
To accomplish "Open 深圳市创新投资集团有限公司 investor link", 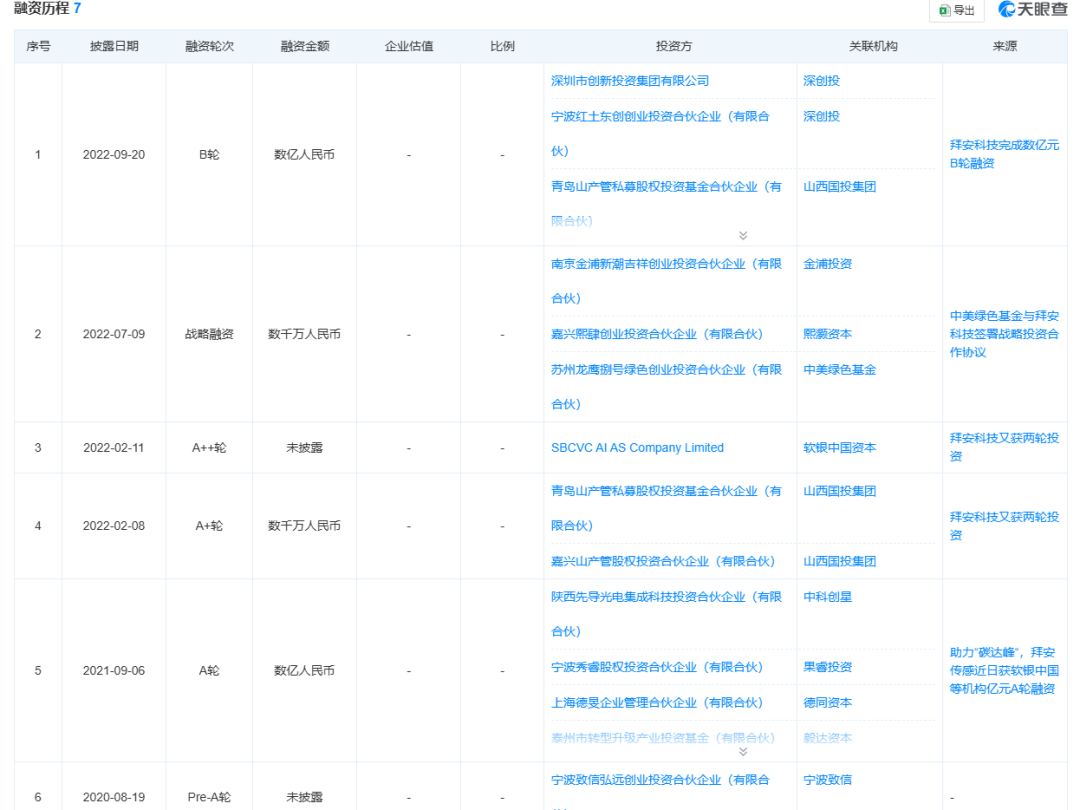I will pos(630,81).
